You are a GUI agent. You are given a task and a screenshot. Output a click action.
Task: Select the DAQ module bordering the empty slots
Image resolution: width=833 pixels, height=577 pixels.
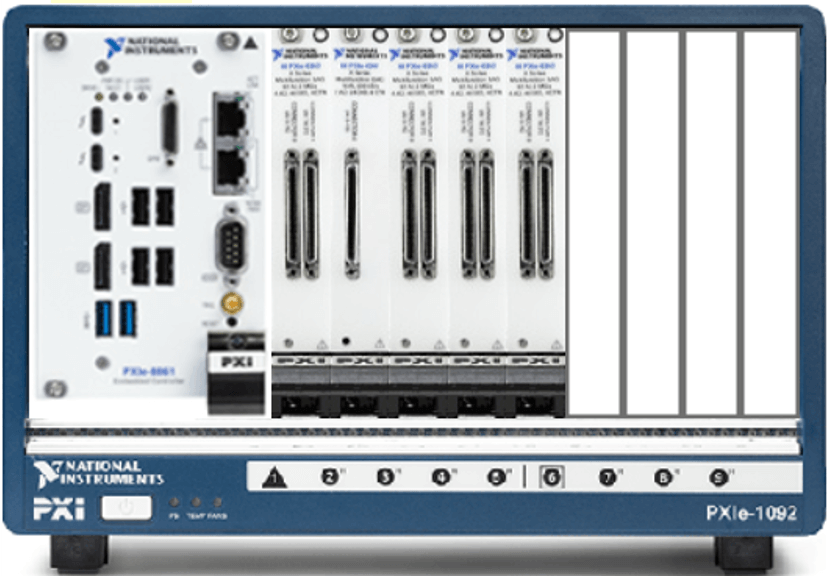tap(536, 222)
